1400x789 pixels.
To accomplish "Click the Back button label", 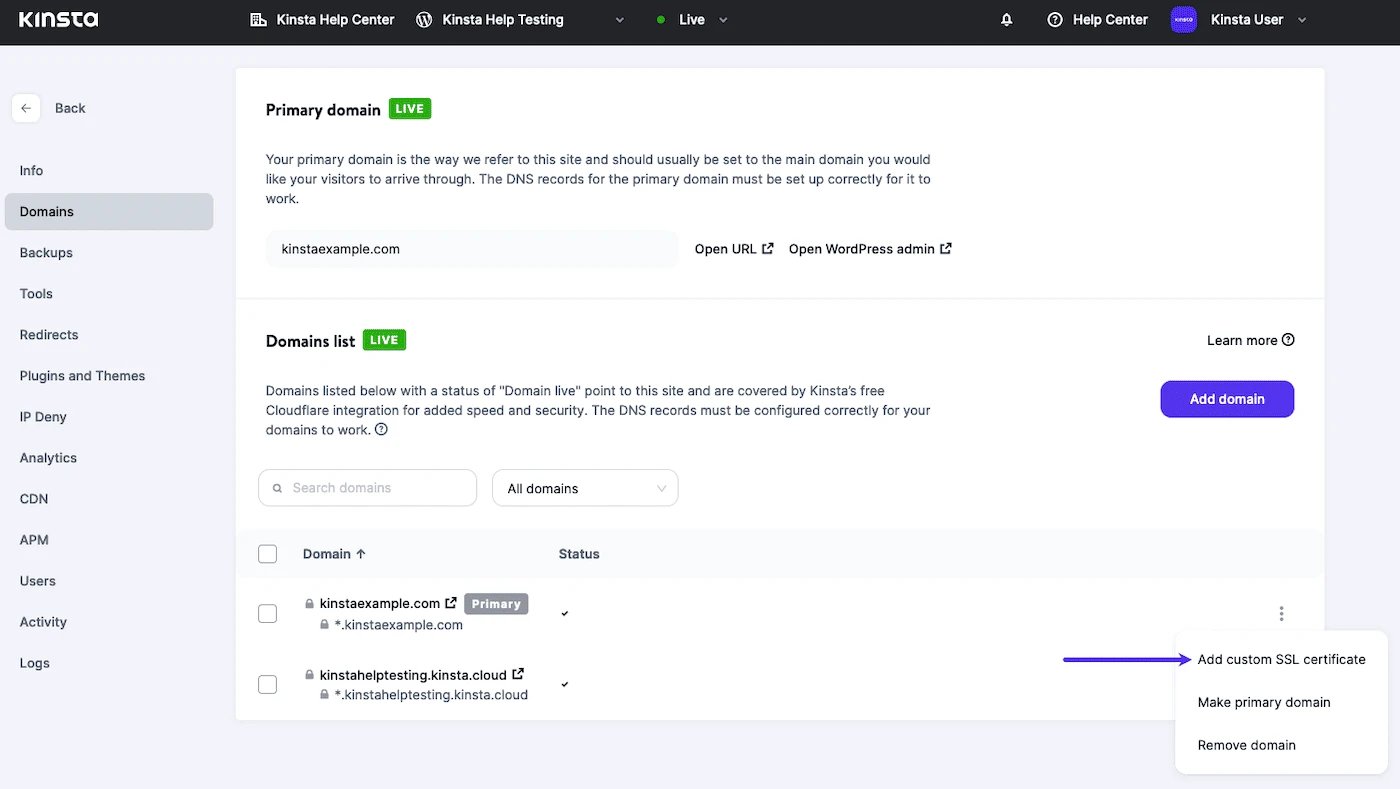I will [70, 108].
